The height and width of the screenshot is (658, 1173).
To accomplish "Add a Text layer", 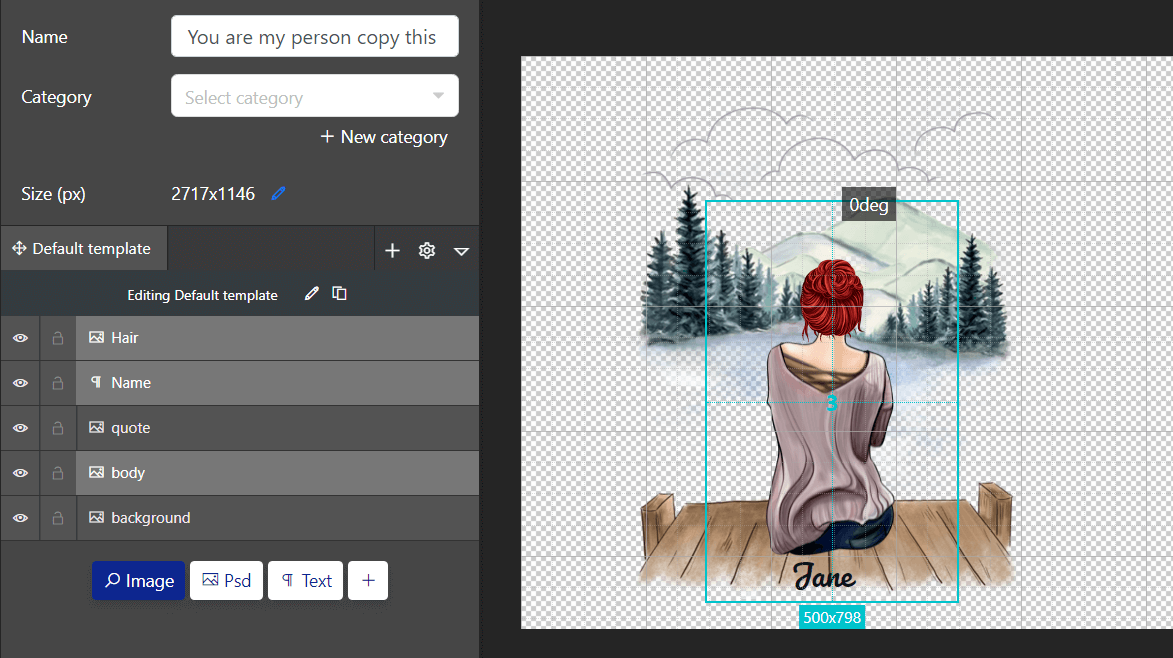I will 306,581.
